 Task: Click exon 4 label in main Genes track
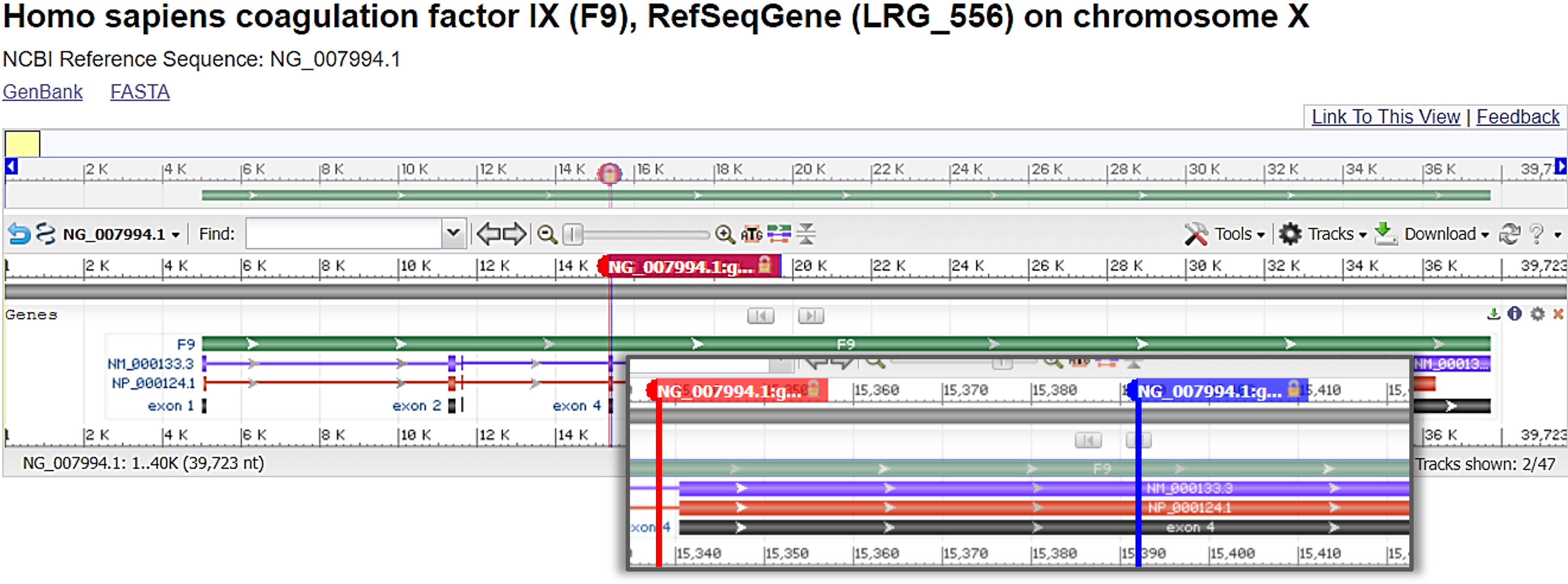pos(577,405)
